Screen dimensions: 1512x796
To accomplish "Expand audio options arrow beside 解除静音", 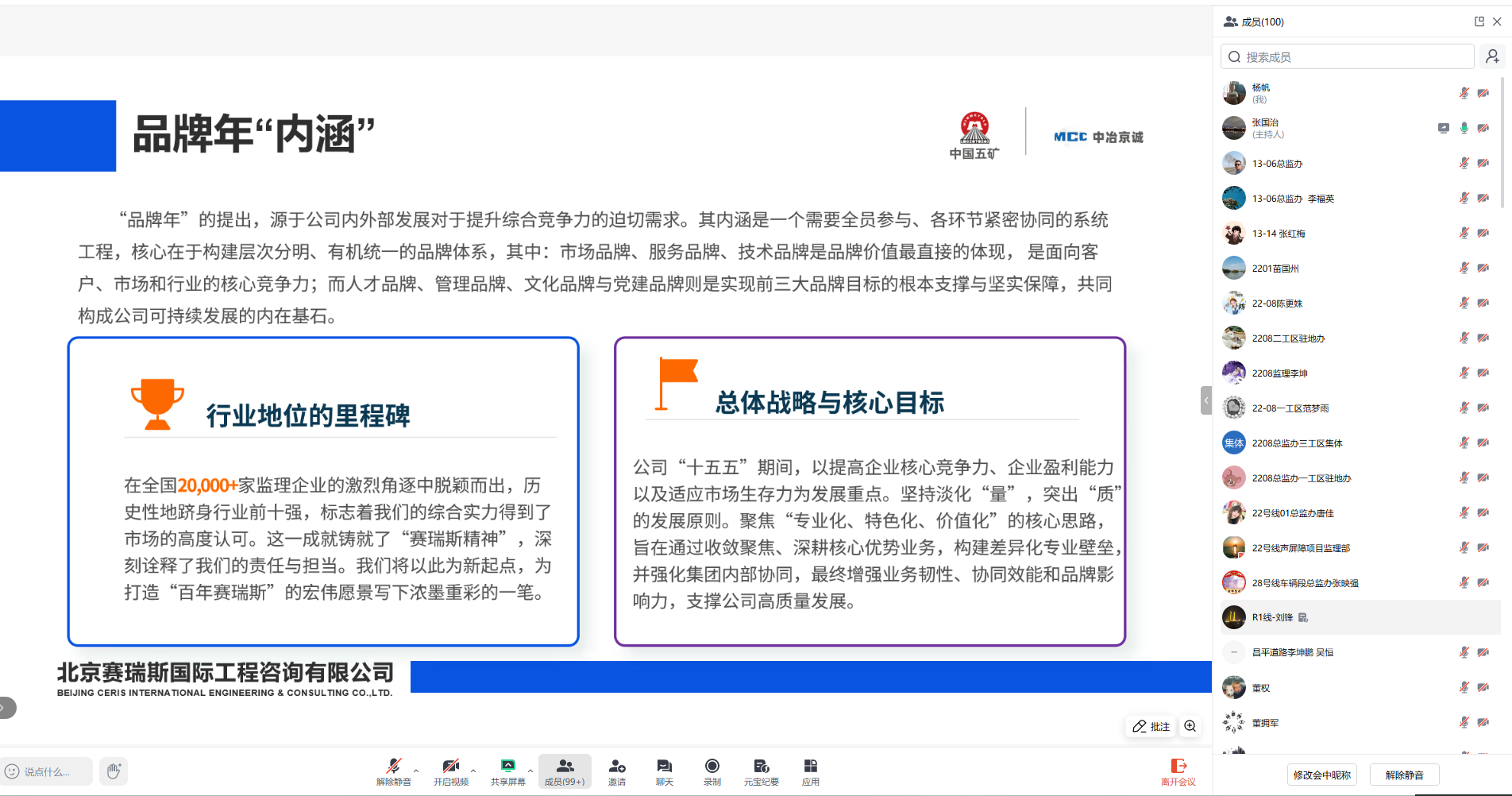I will tap(416, 770).
